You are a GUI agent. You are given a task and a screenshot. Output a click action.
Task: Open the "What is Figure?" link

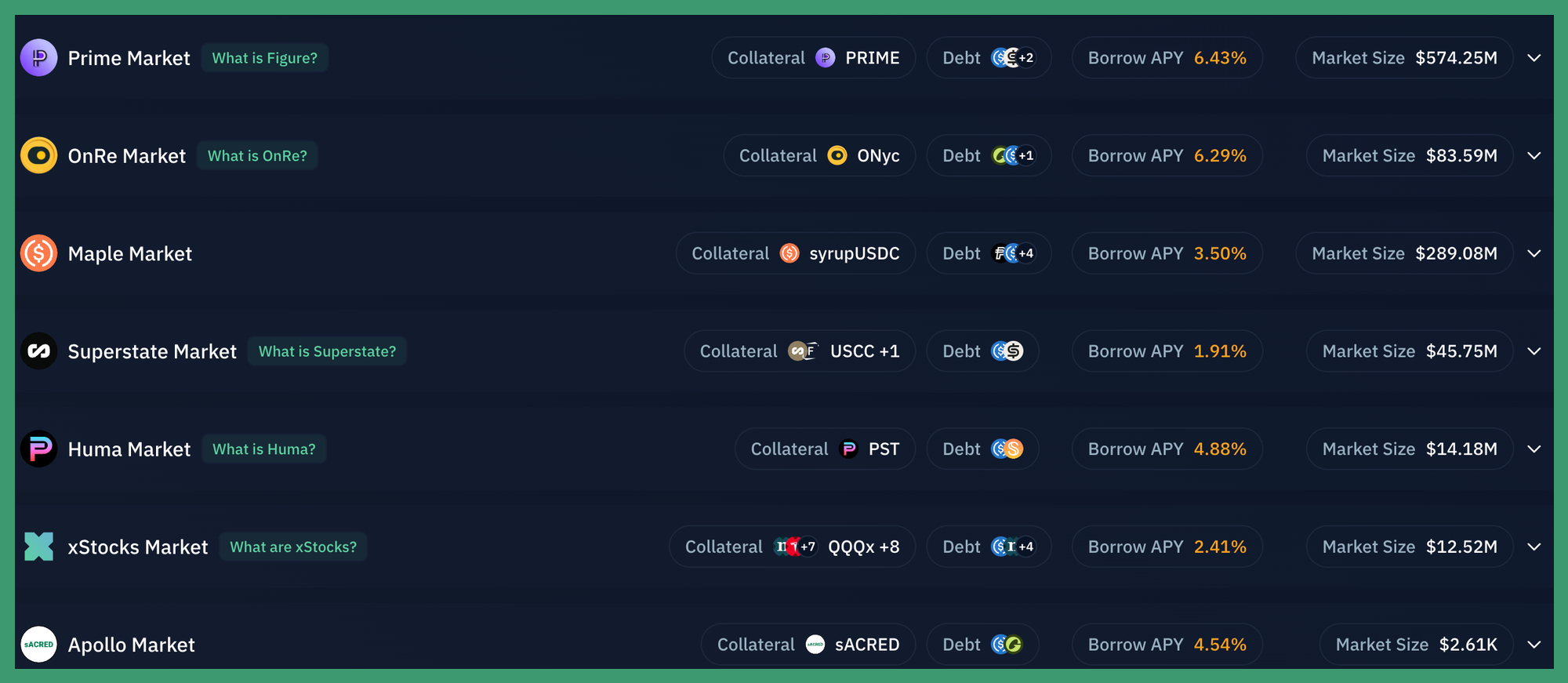264,58
